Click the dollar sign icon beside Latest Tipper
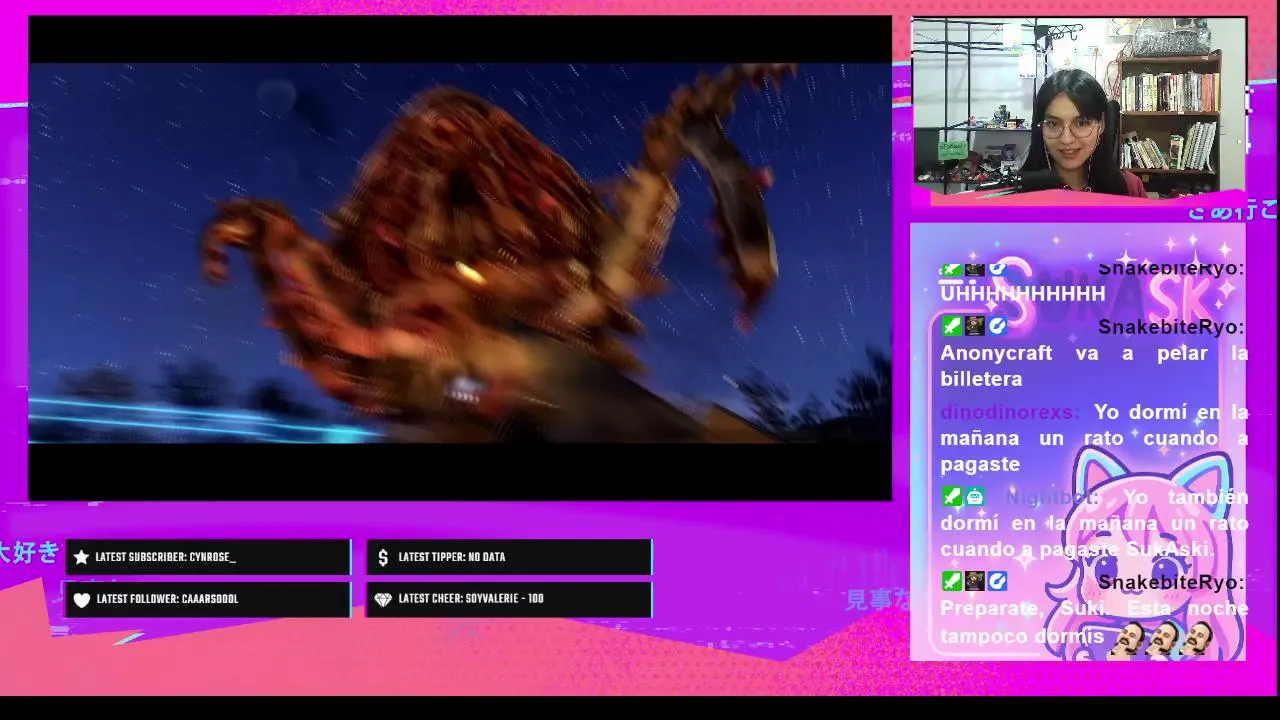This screenshot has width=1280, height=720. 383,557
